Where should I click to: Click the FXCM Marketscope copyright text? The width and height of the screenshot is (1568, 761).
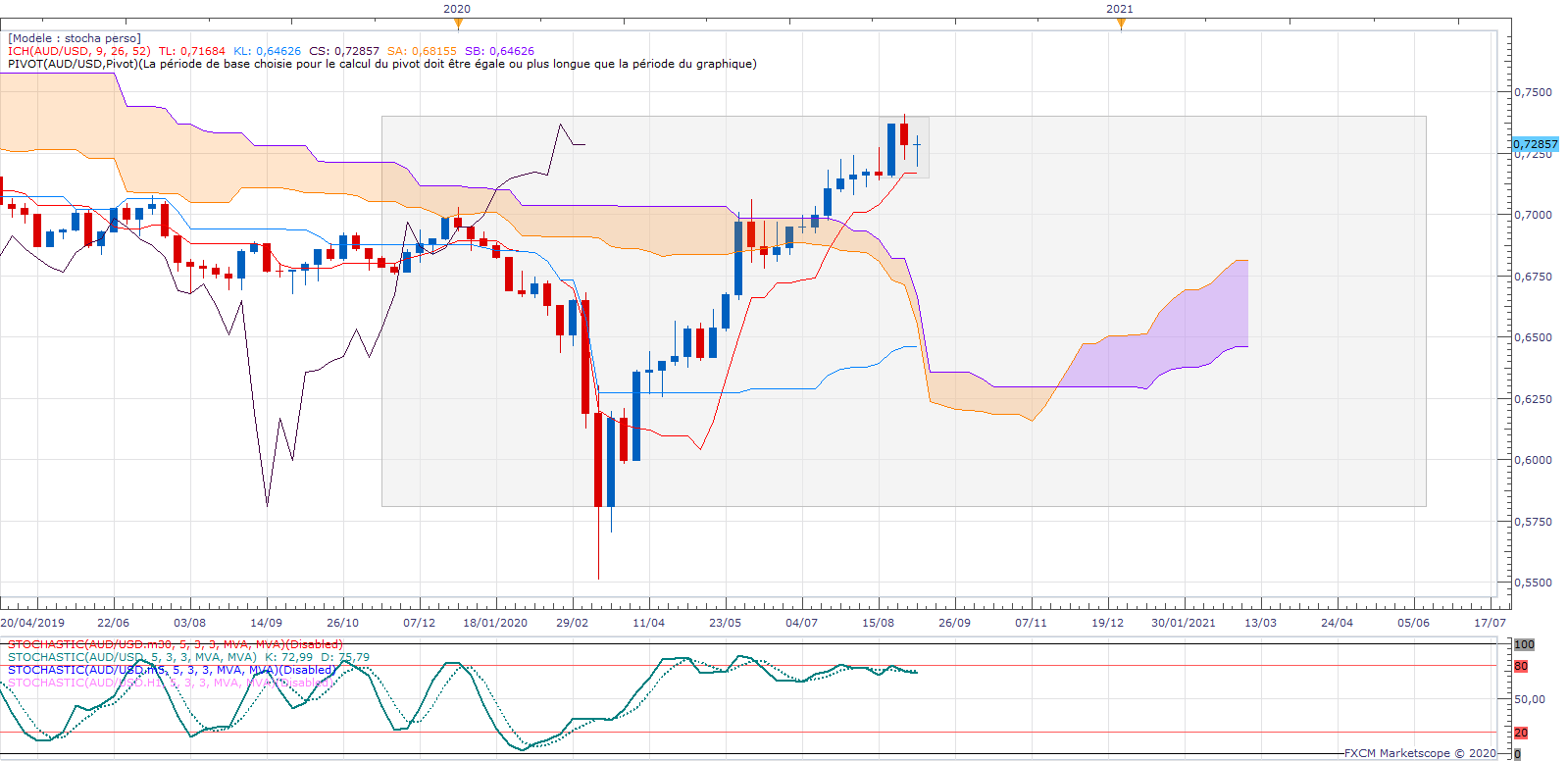(1419, 753)
